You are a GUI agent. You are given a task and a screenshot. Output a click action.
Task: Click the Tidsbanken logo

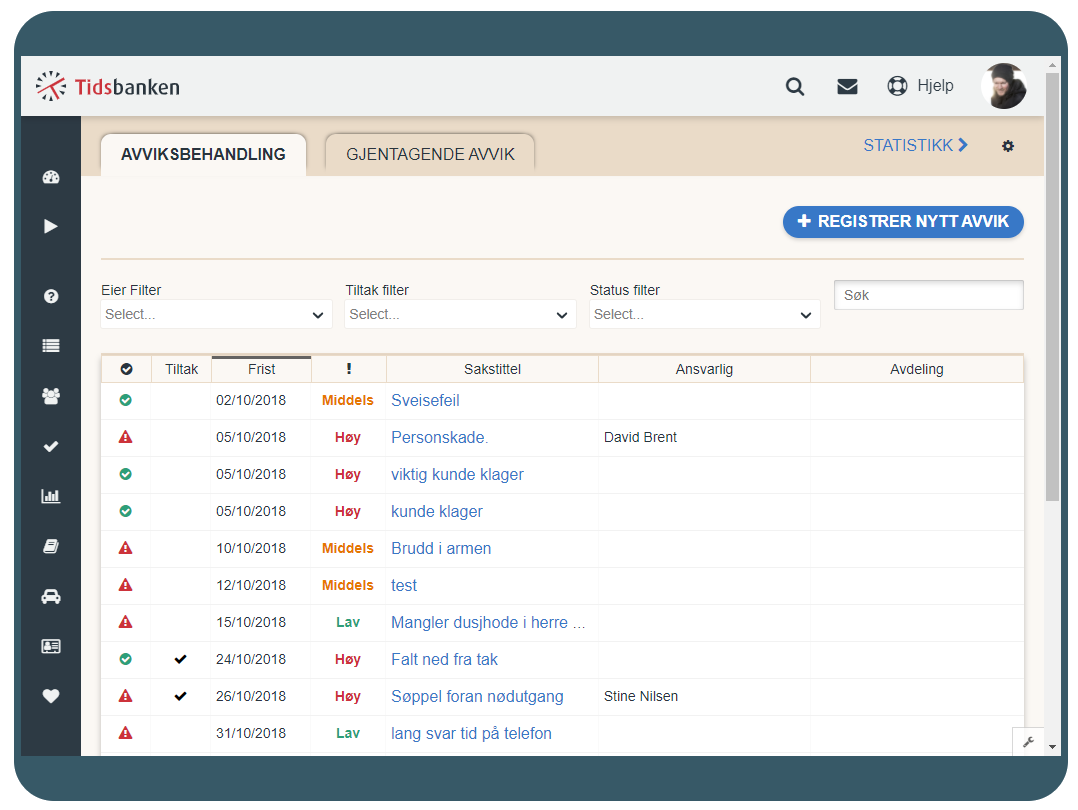[x=108, y=87]
